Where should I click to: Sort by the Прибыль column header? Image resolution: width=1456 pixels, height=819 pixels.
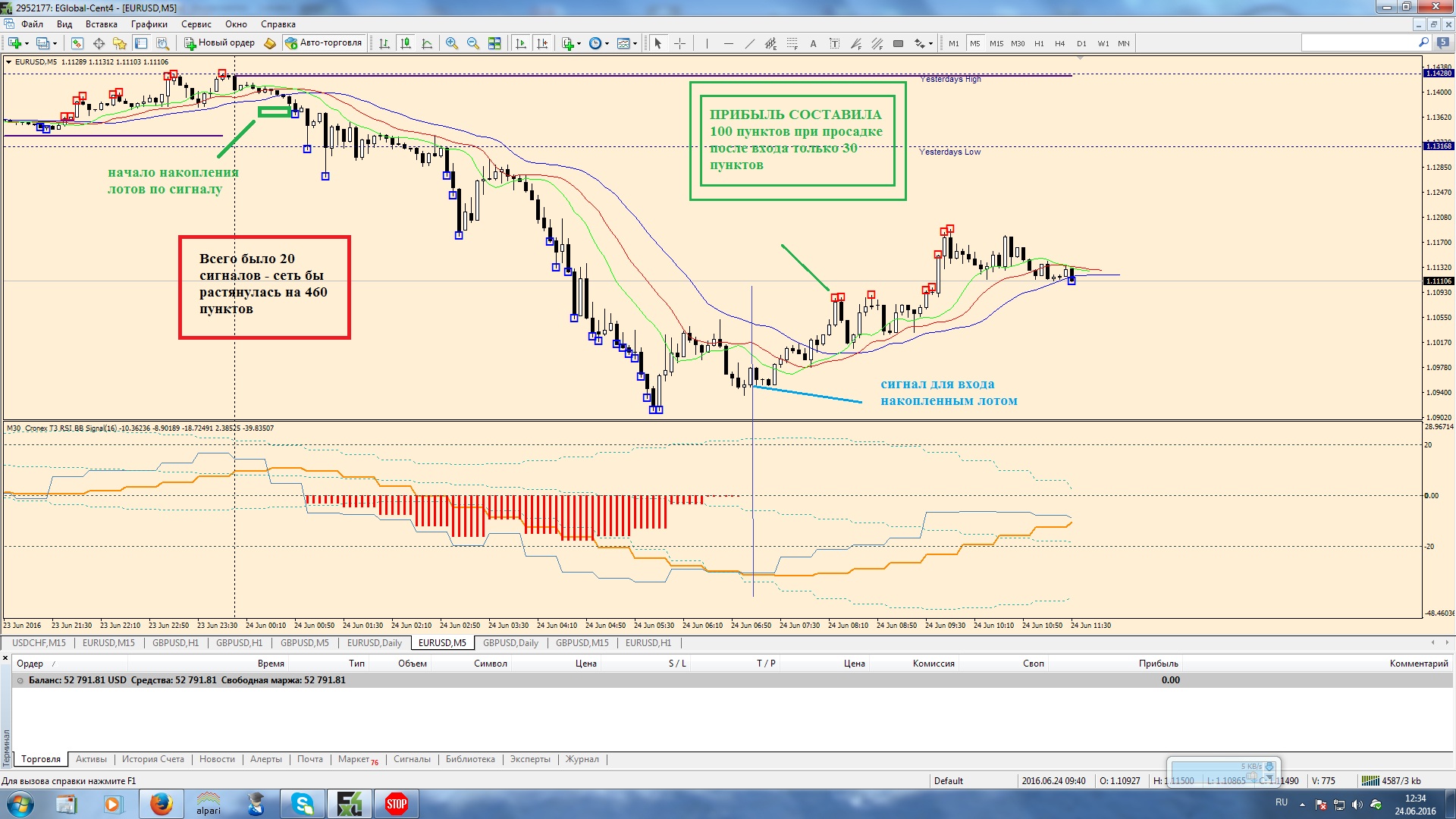click(1158, 664)
